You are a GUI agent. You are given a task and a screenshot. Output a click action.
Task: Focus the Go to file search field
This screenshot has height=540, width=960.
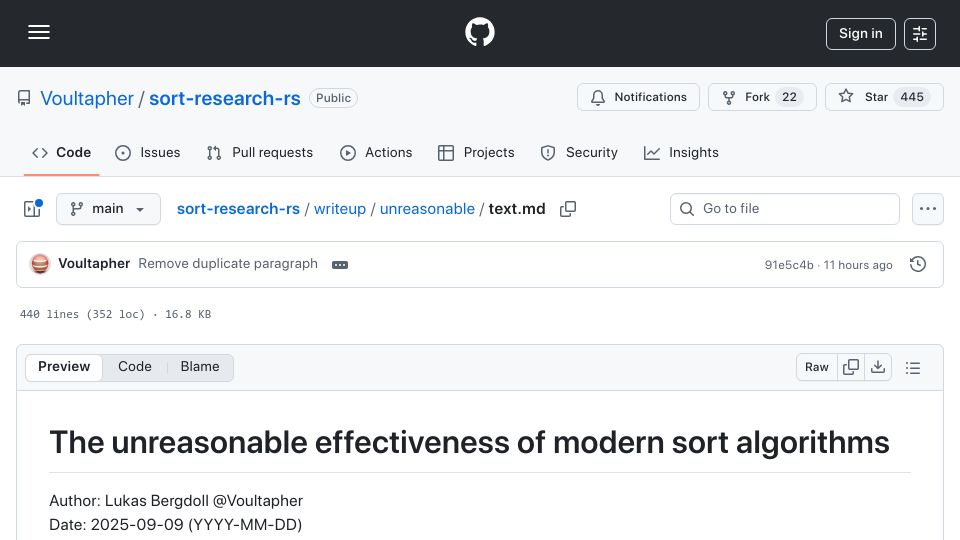pos(785,209)
